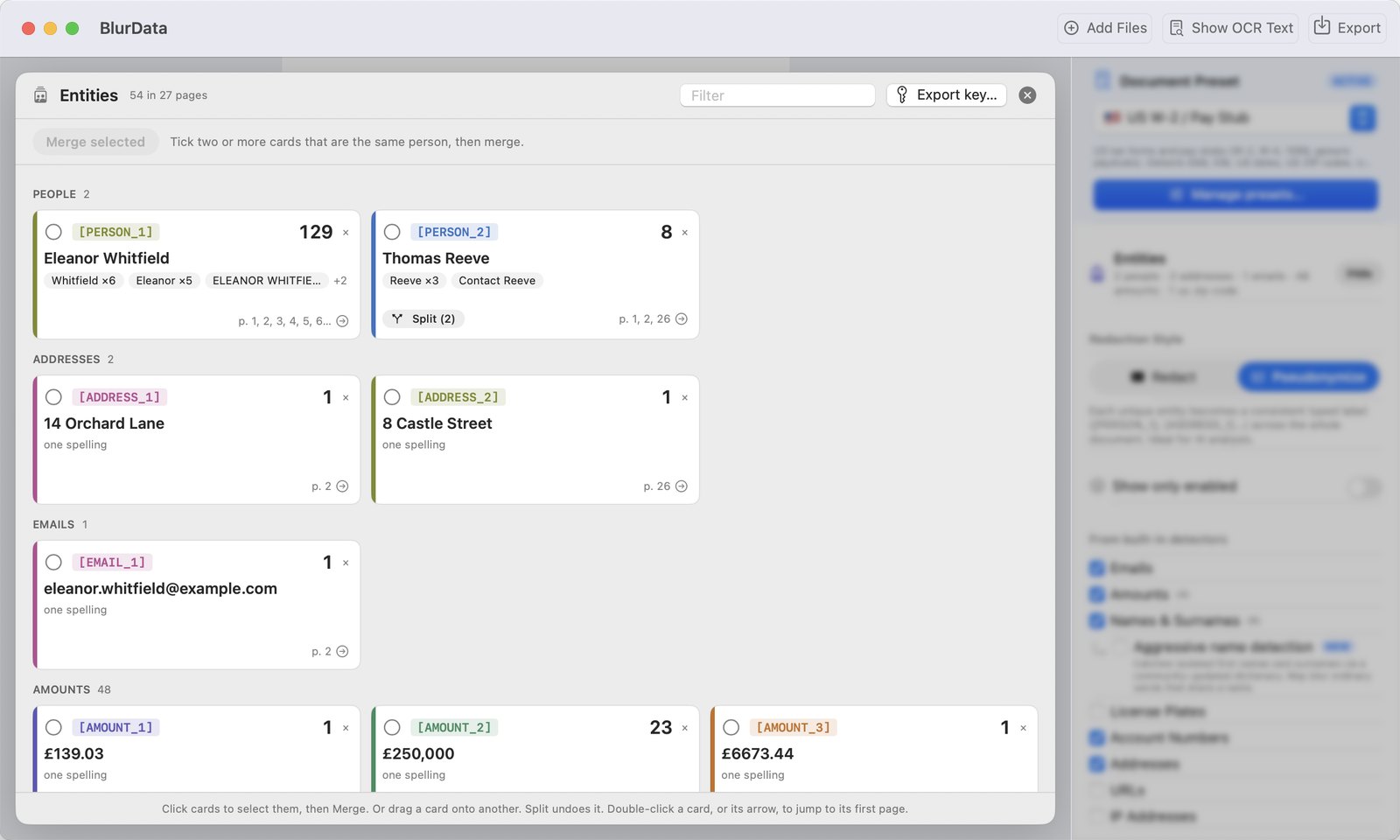Image resolution: width=1400 pixels, height=840 pixels.
Task: Click the email card page arrow
Action: pos(342,652)
